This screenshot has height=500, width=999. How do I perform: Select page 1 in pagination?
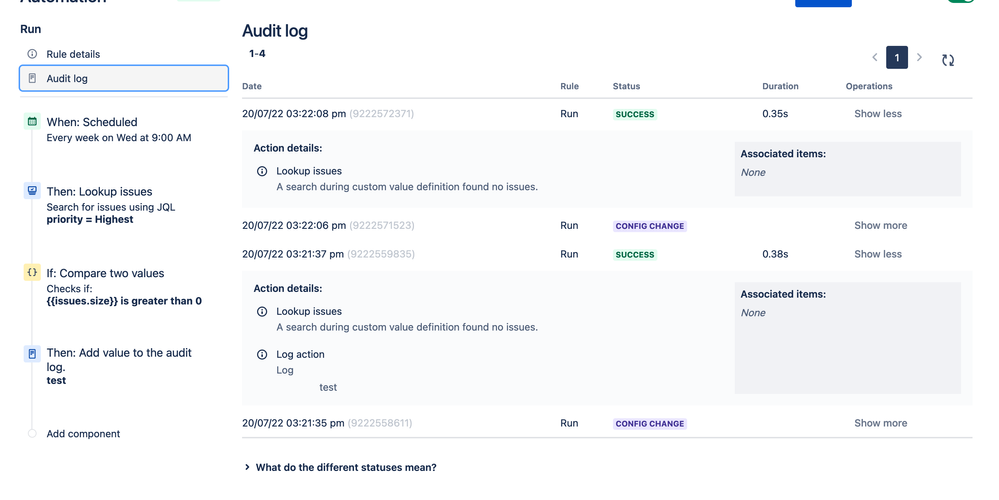pyautogui.click(x=897, y=58)
